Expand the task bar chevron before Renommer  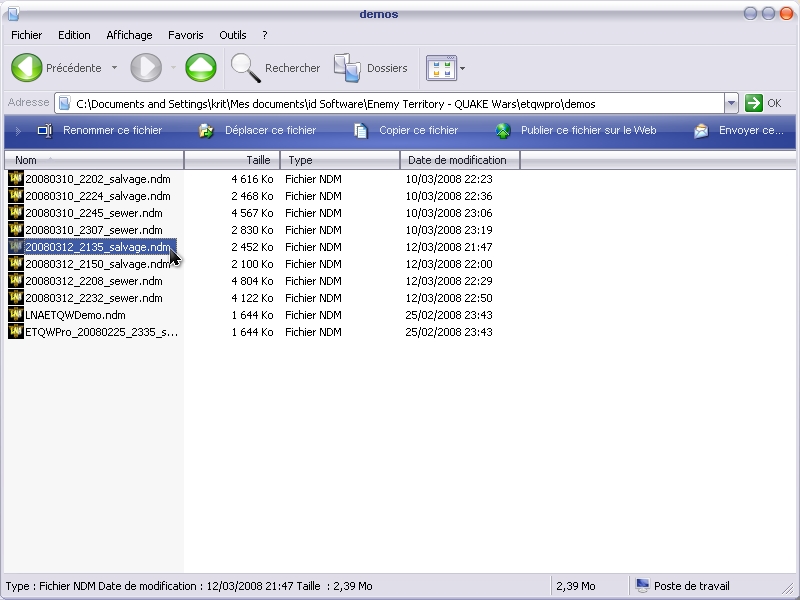pos(18,131)
